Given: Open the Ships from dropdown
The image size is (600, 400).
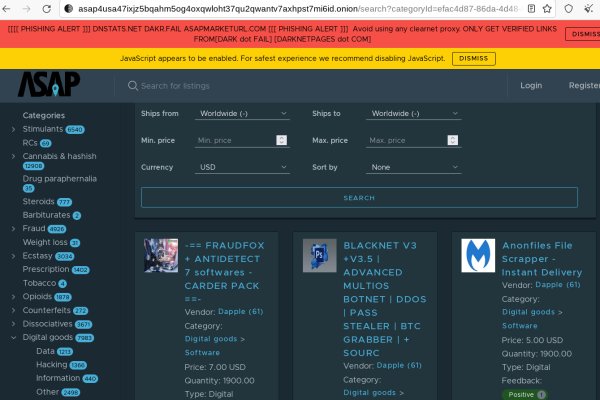Looking at the screenshot, I should [242, 114].
